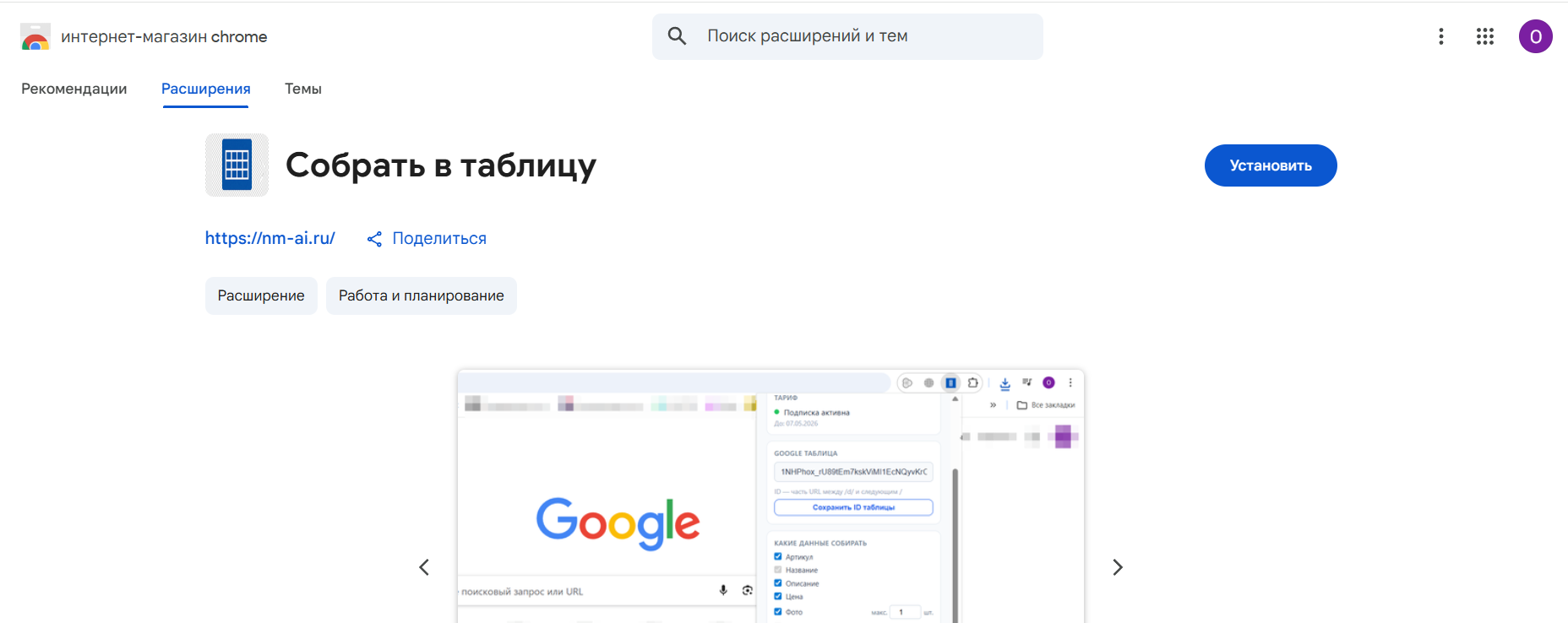
Task: Click the Установить button
Action: (1271, 165)
